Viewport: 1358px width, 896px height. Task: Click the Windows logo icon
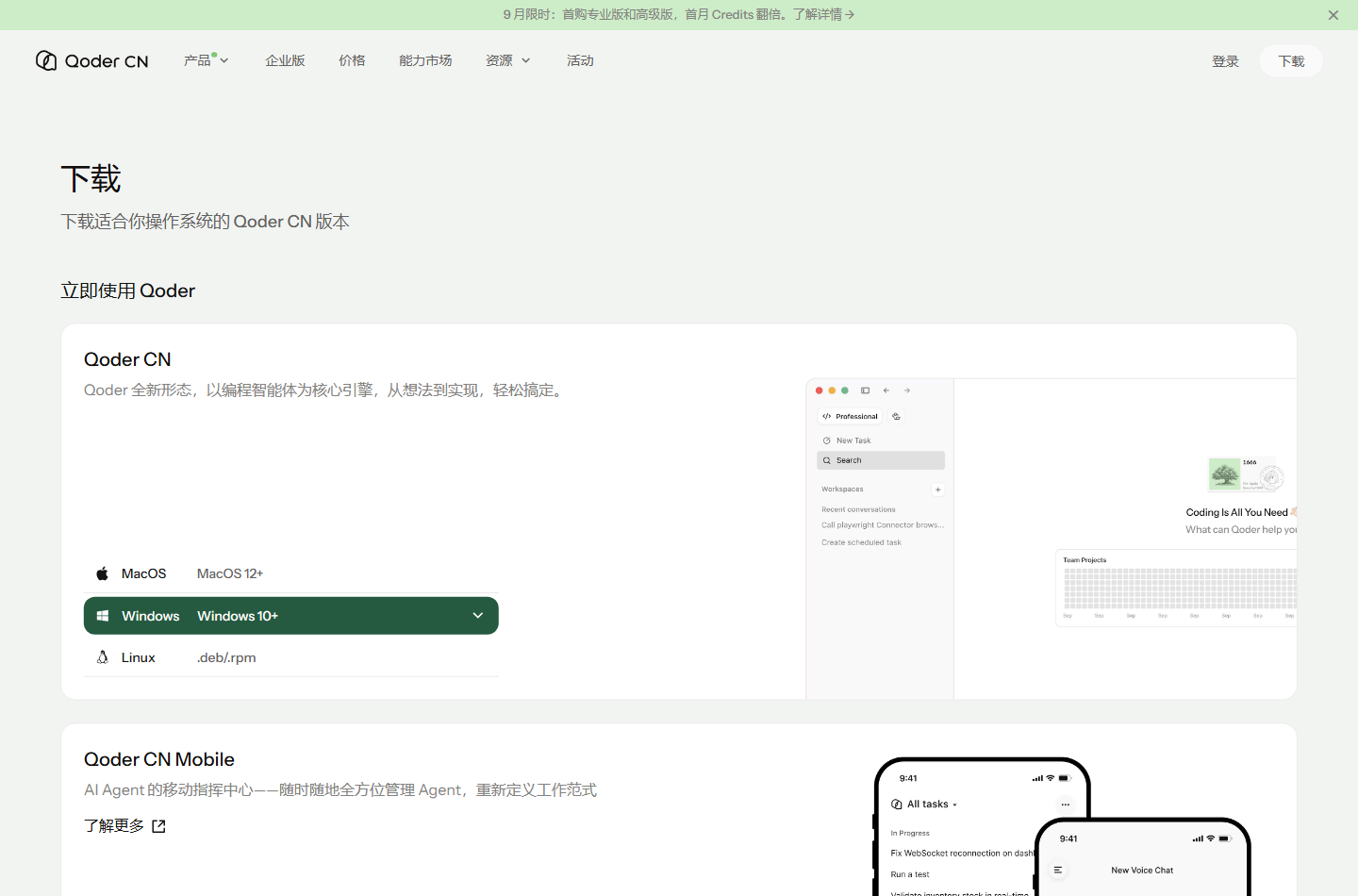103,616
